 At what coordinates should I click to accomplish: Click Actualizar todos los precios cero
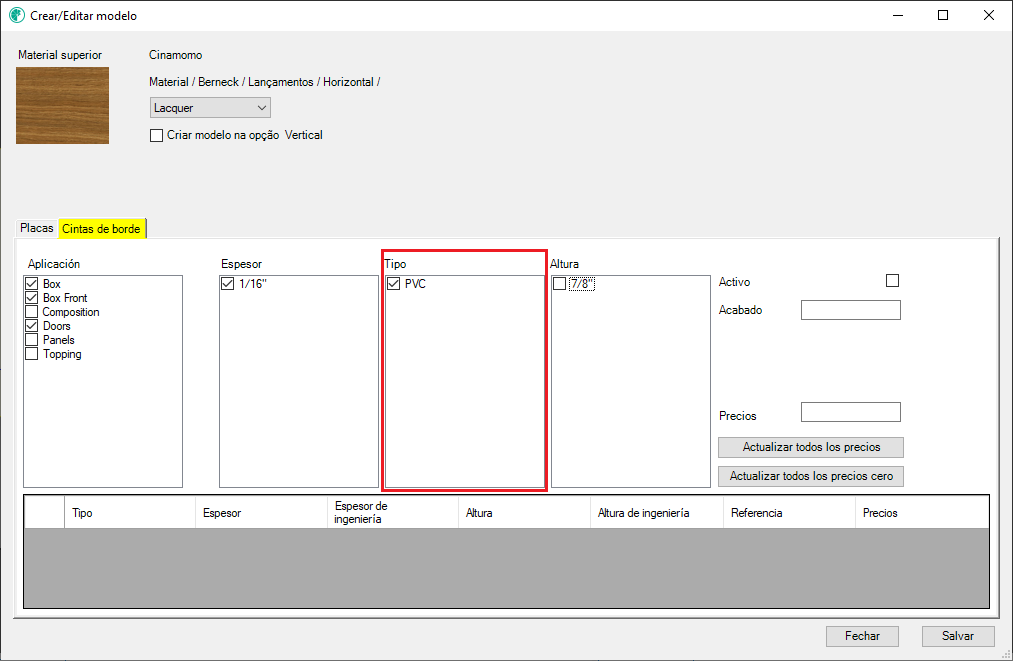(x=811, y=476)
